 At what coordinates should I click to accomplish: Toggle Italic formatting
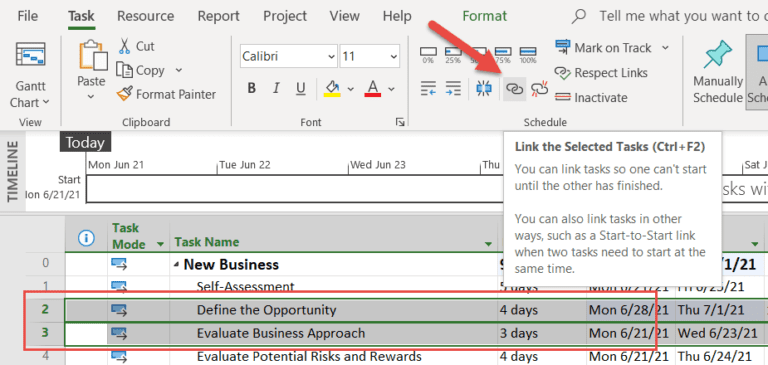click(x=276, y=89)
